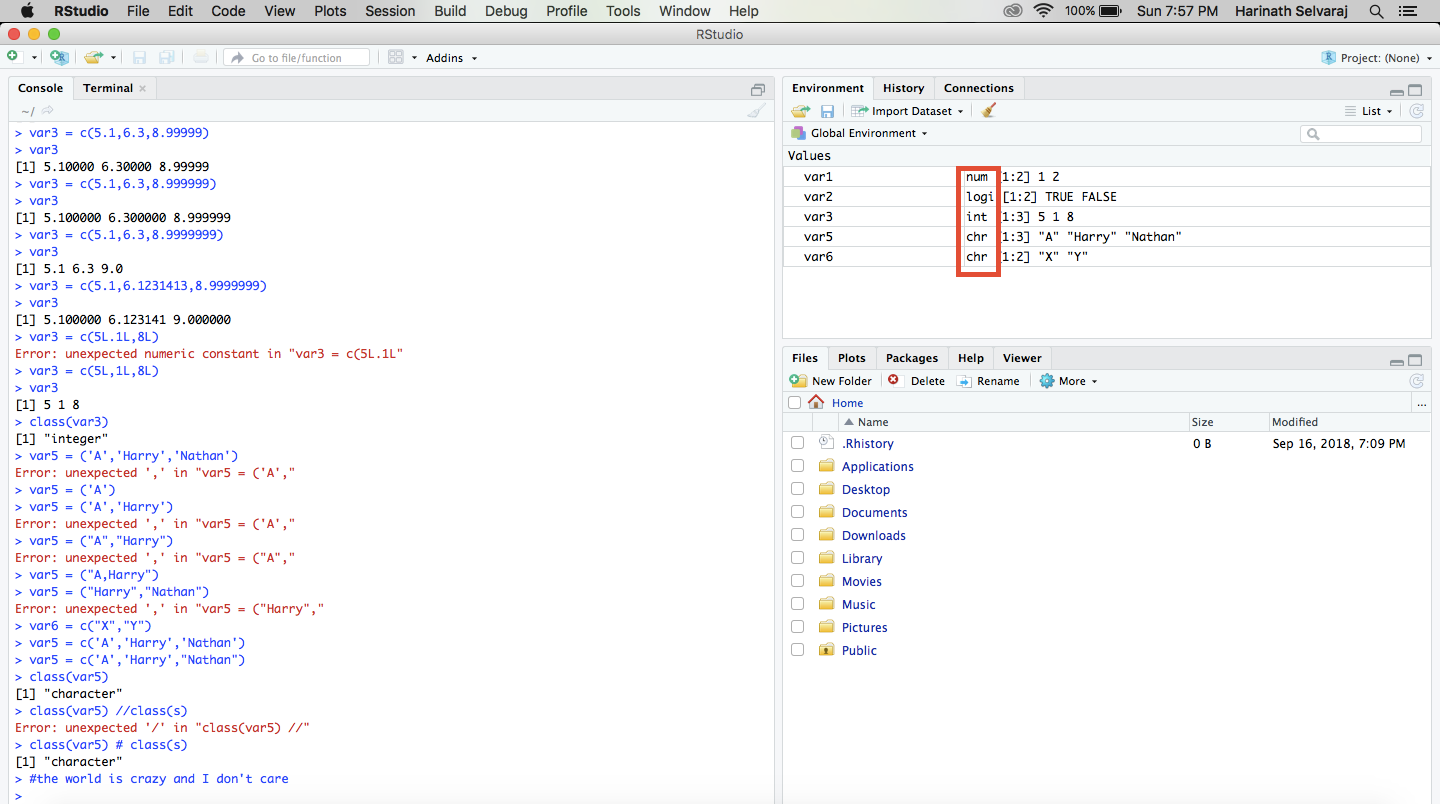Click inside the Go to file/function field
Screen dimensions: 1440x804
(296, 57)
